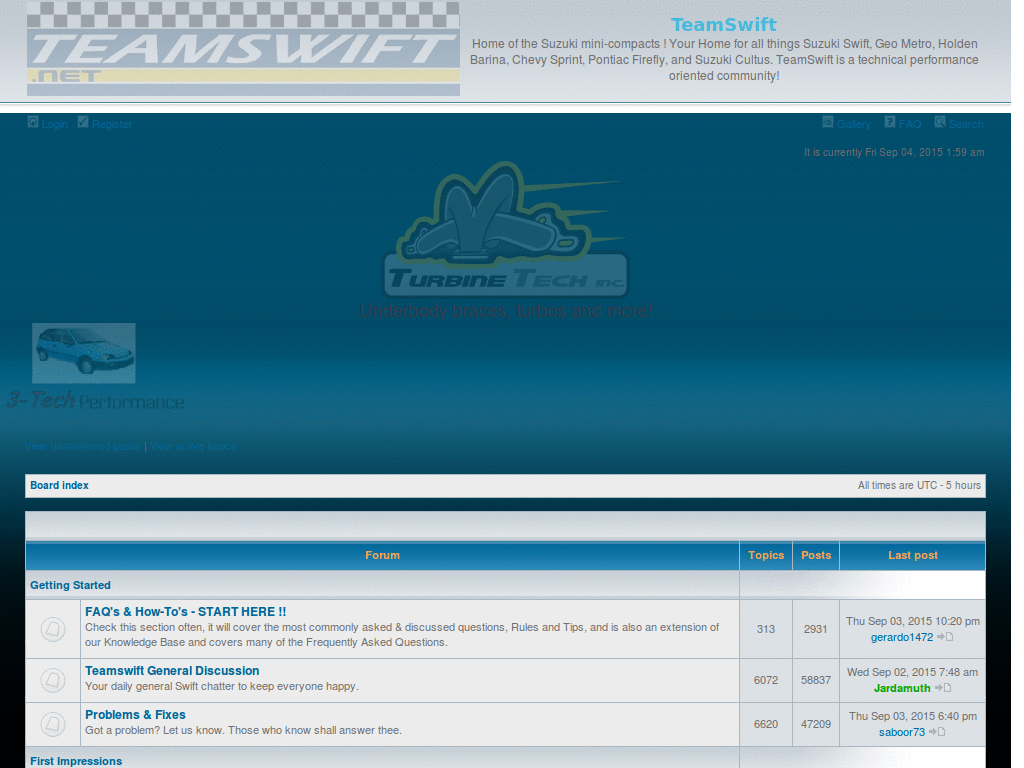Open saboor73 user profile
This screenshot has width=1024, height=768.
tap(902, 732)
